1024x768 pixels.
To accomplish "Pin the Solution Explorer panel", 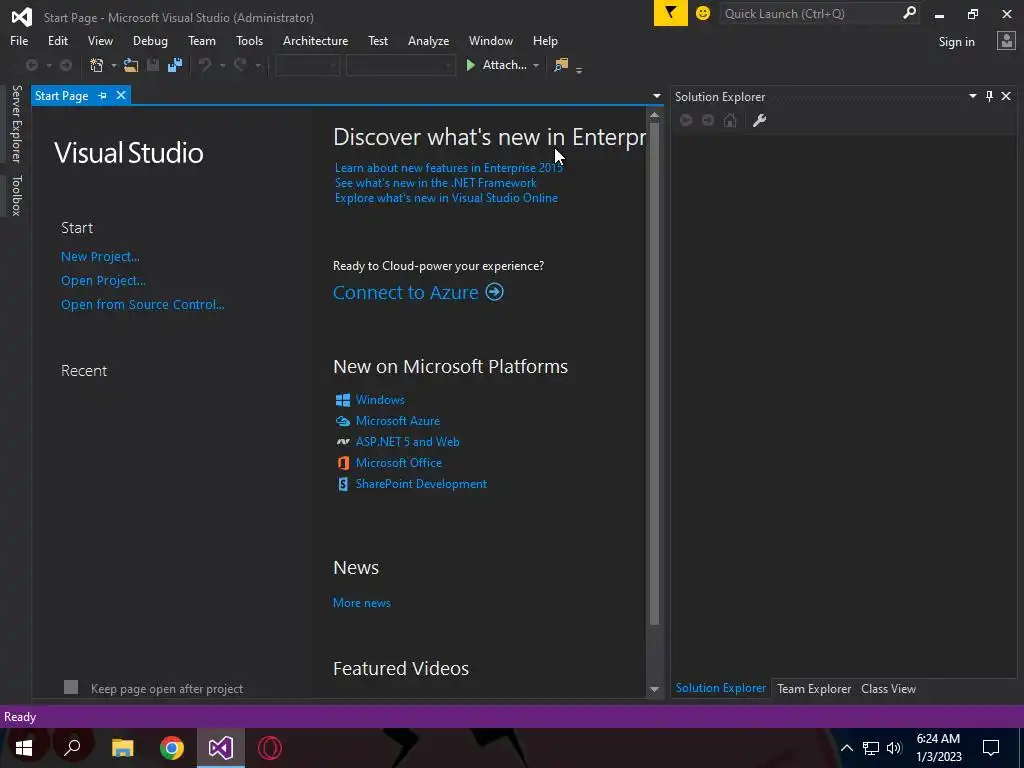I will coord(989,96).
